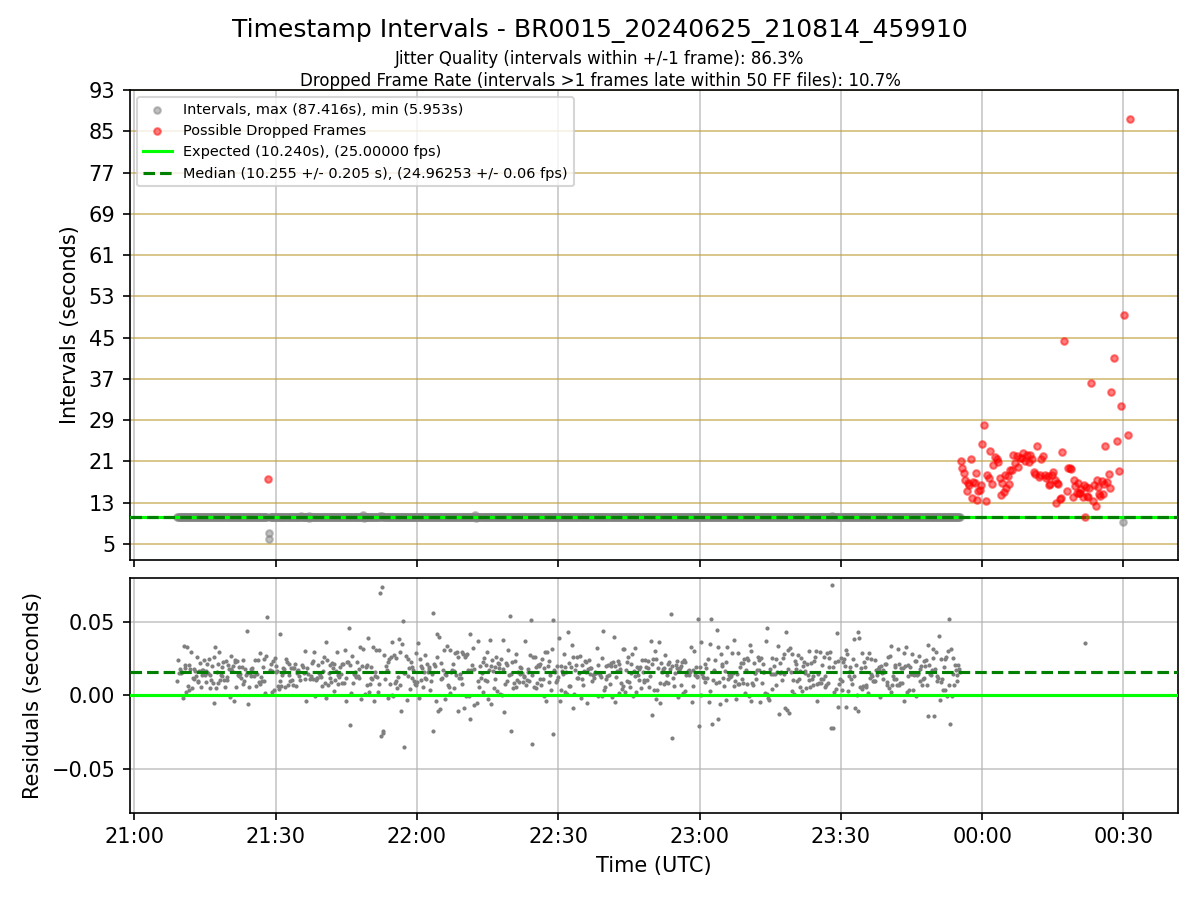This screenshot has width=1200, height=900.
Task: Click the 61 interval axis tick label
Action: [104, 256]
